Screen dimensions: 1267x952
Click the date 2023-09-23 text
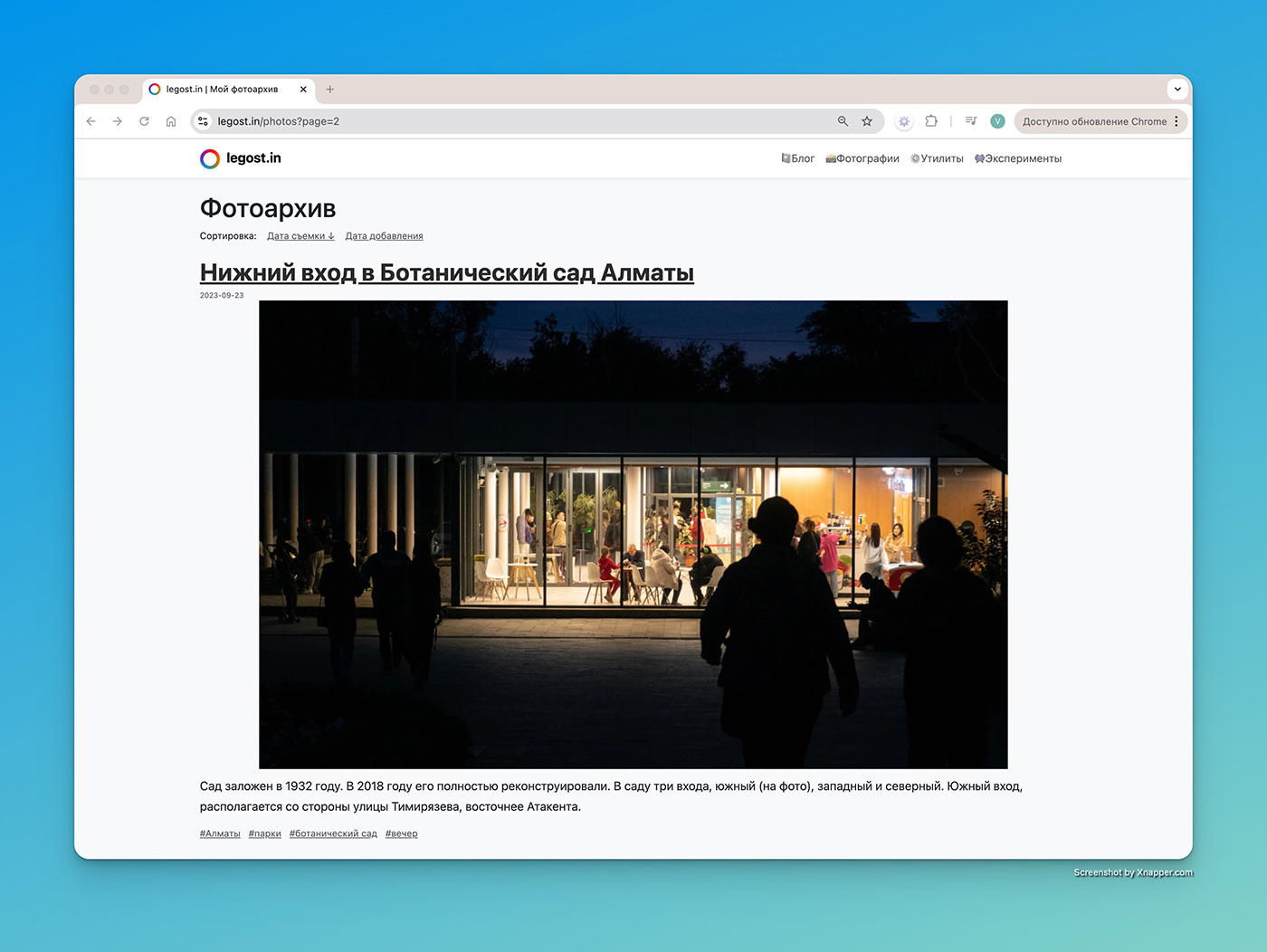tap(222, 296)
